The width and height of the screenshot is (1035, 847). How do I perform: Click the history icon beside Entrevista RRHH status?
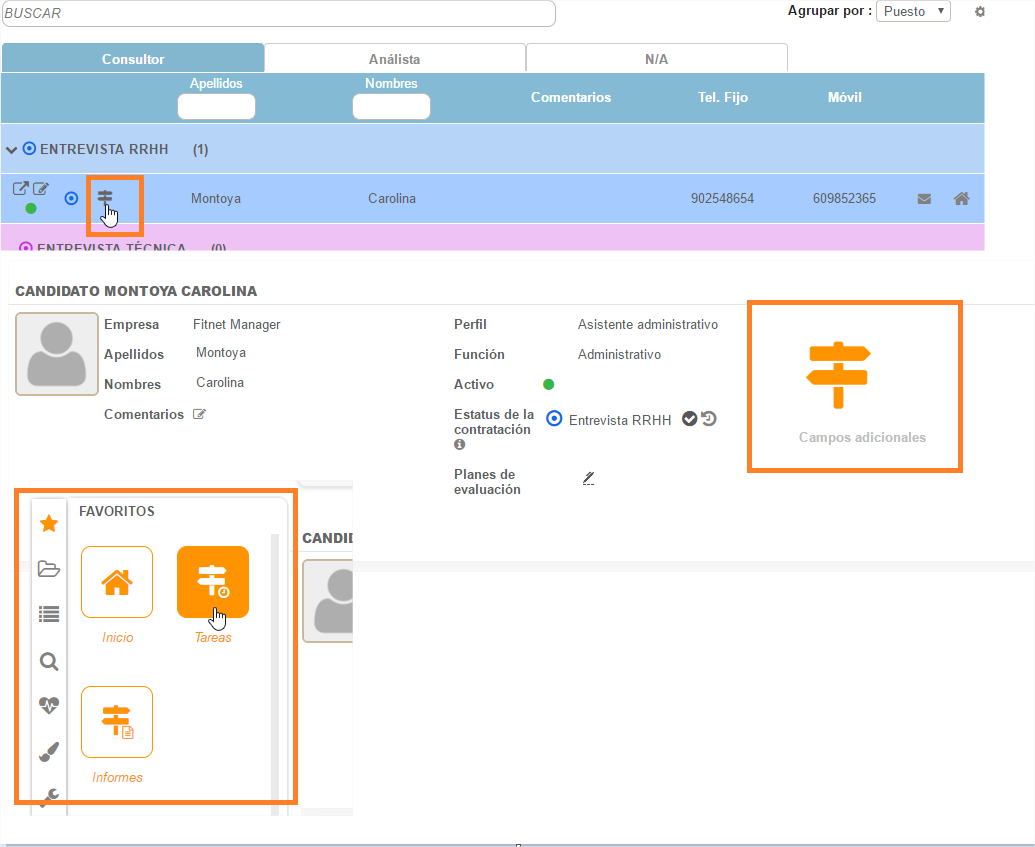pyautogui.click(x=709, y=419)
